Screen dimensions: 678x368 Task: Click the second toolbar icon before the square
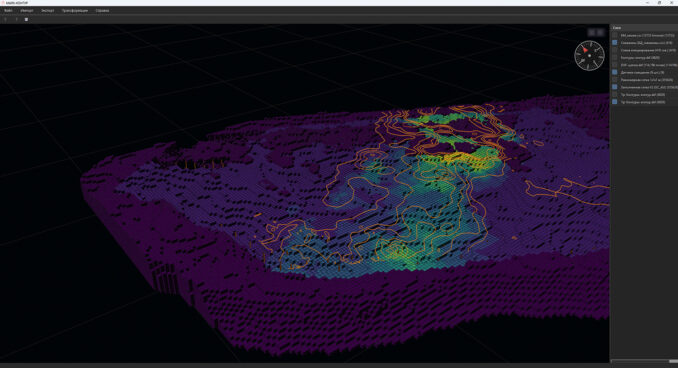tap(16, 19)
